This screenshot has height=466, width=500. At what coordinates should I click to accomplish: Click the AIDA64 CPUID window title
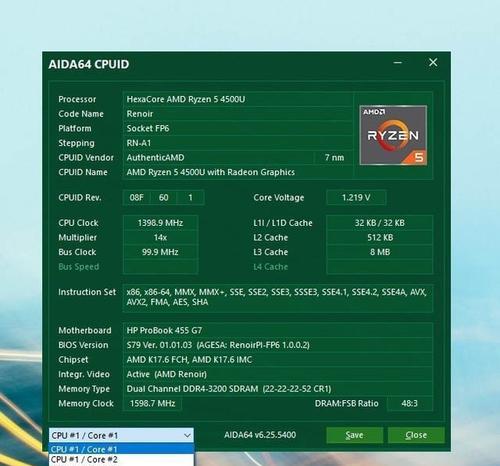(89, 64)
